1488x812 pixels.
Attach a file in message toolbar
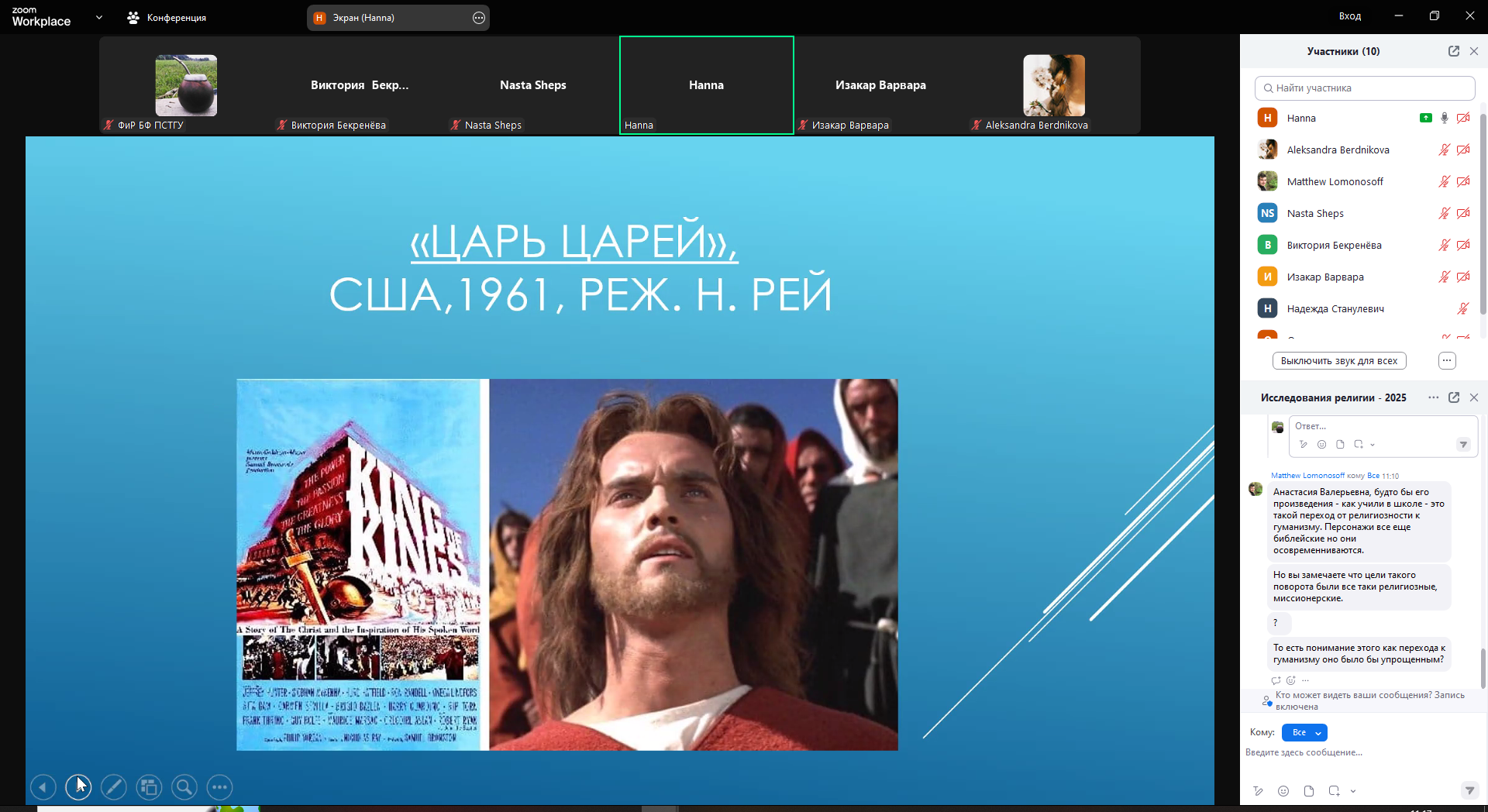click(x=1309, y=791)
